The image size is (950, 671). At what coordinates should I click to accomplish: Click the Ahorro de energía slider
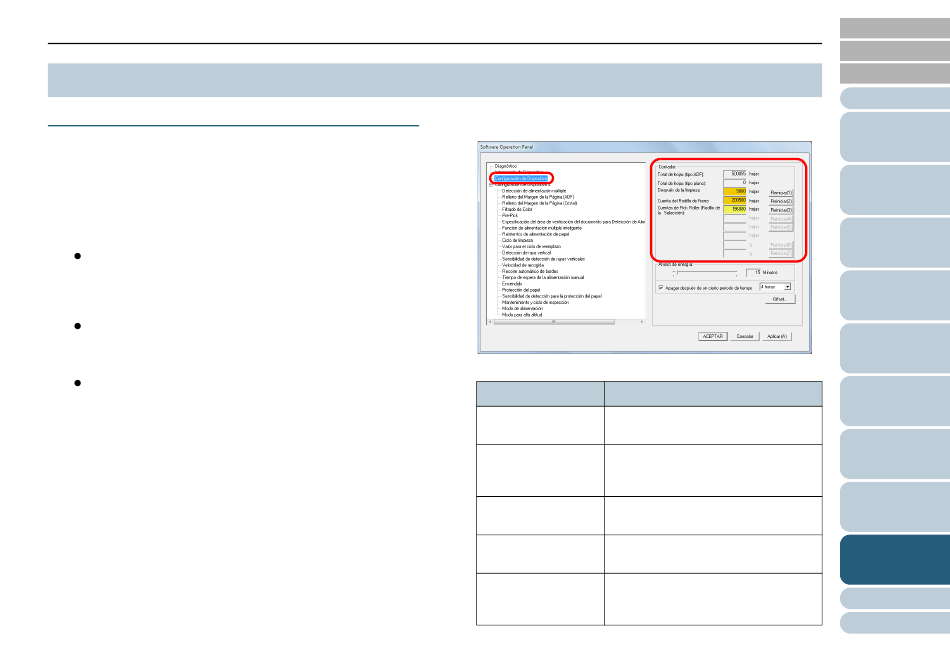[705, 273]
